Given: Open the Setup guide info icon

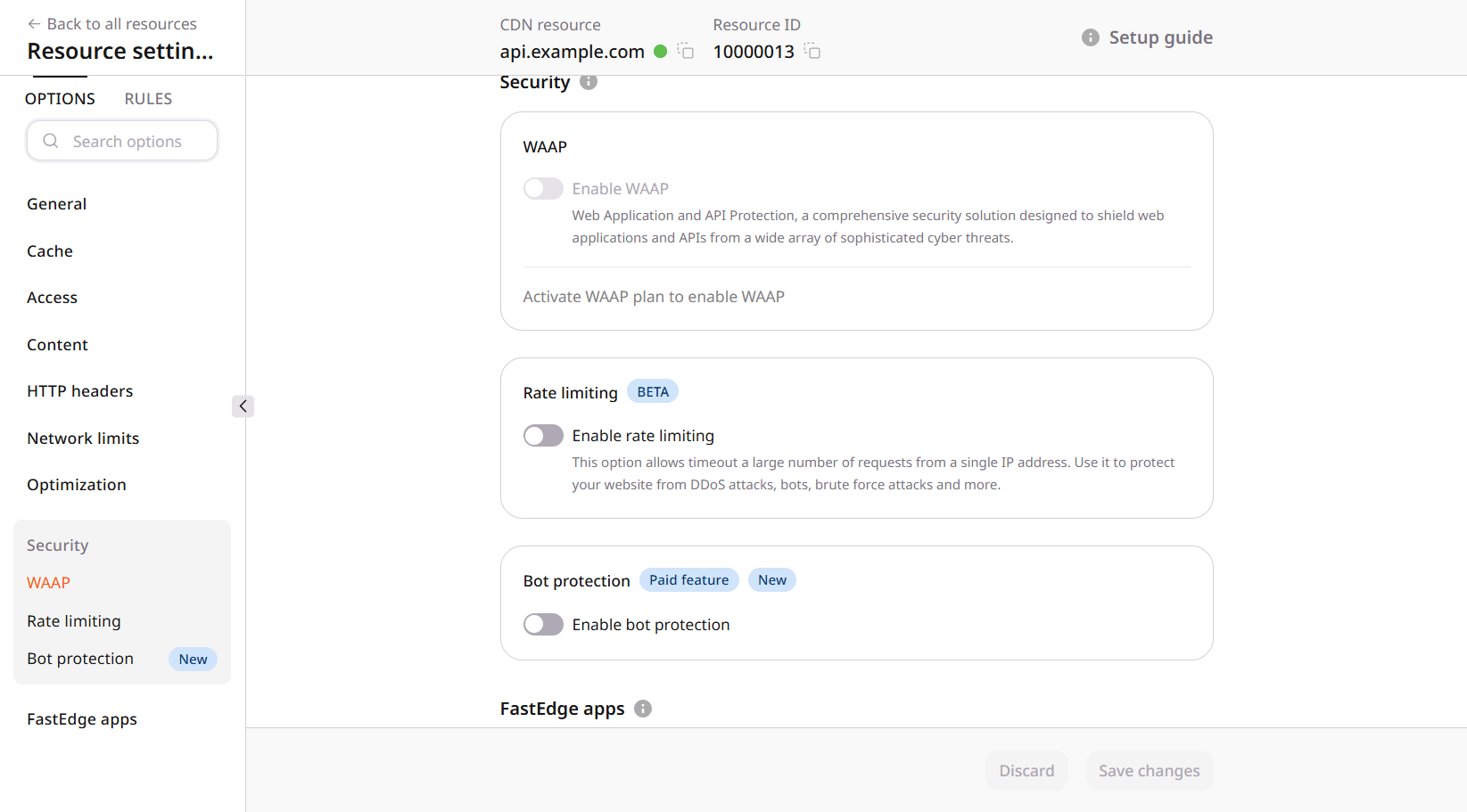Looking at the screenshot, I should click(1090, 37).
